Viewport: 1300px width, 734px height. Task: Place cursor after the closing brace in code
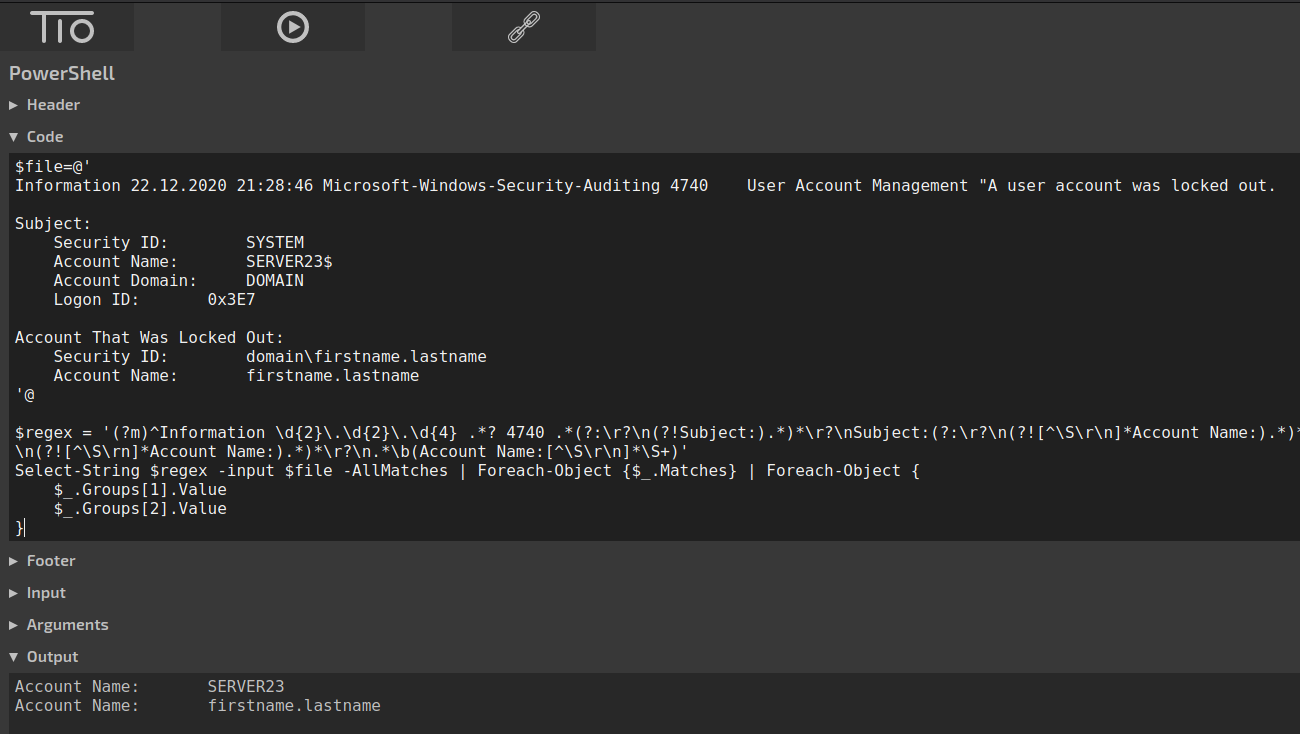tap(25, 528)
